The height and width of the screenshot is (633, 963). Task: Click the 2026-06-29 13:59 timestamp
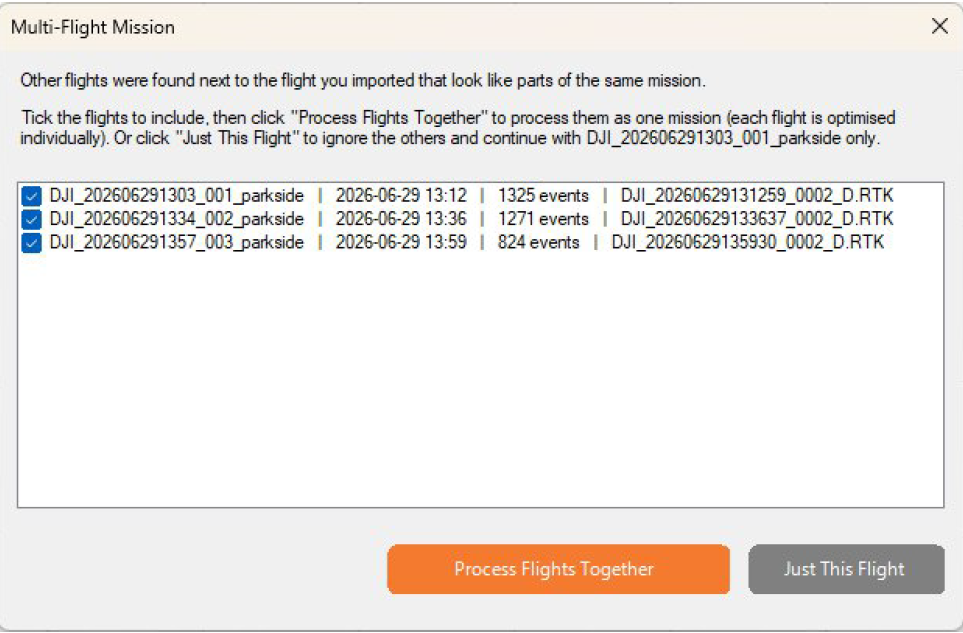pos(401,243)
